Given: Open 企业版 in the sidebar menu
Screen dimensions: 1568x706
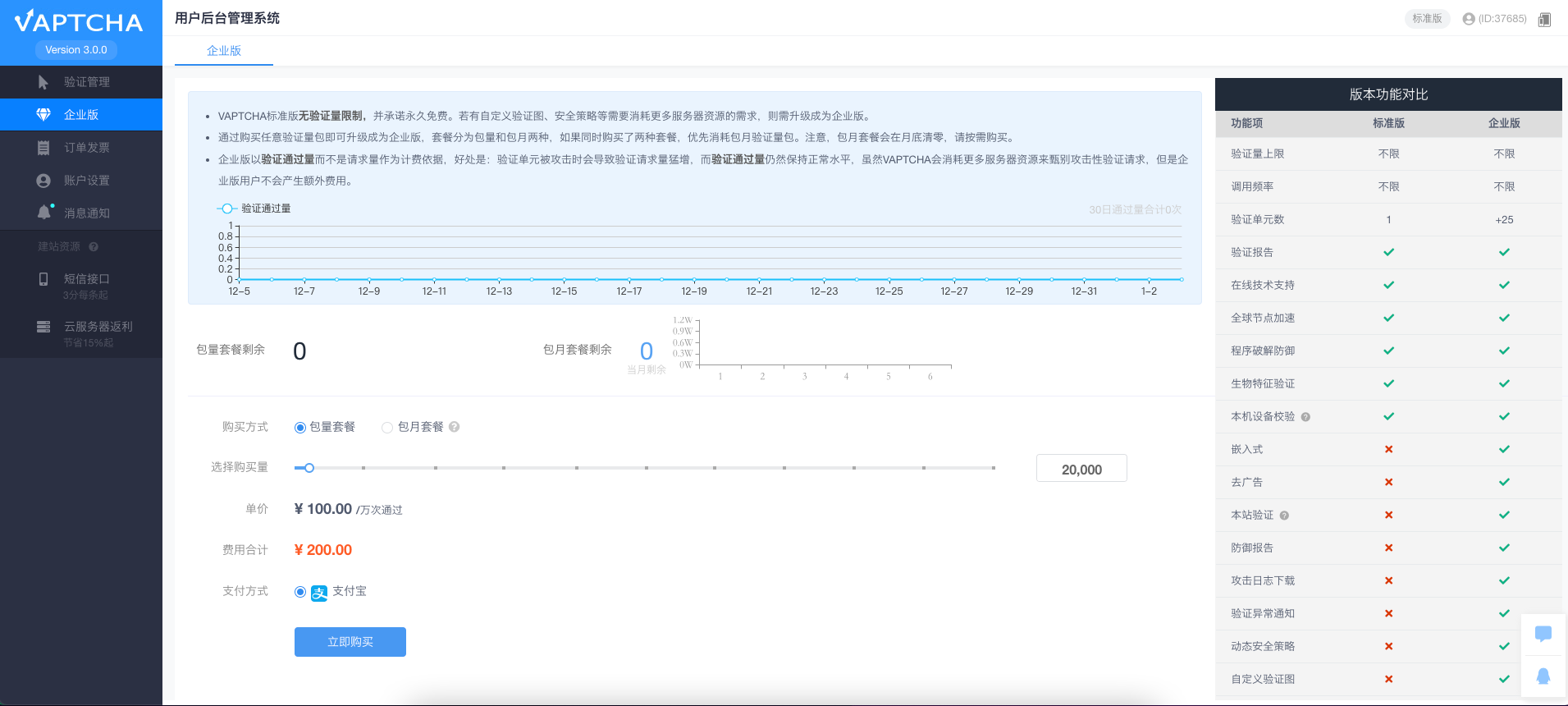Looking at the screenshot, I should pos(81,115).
